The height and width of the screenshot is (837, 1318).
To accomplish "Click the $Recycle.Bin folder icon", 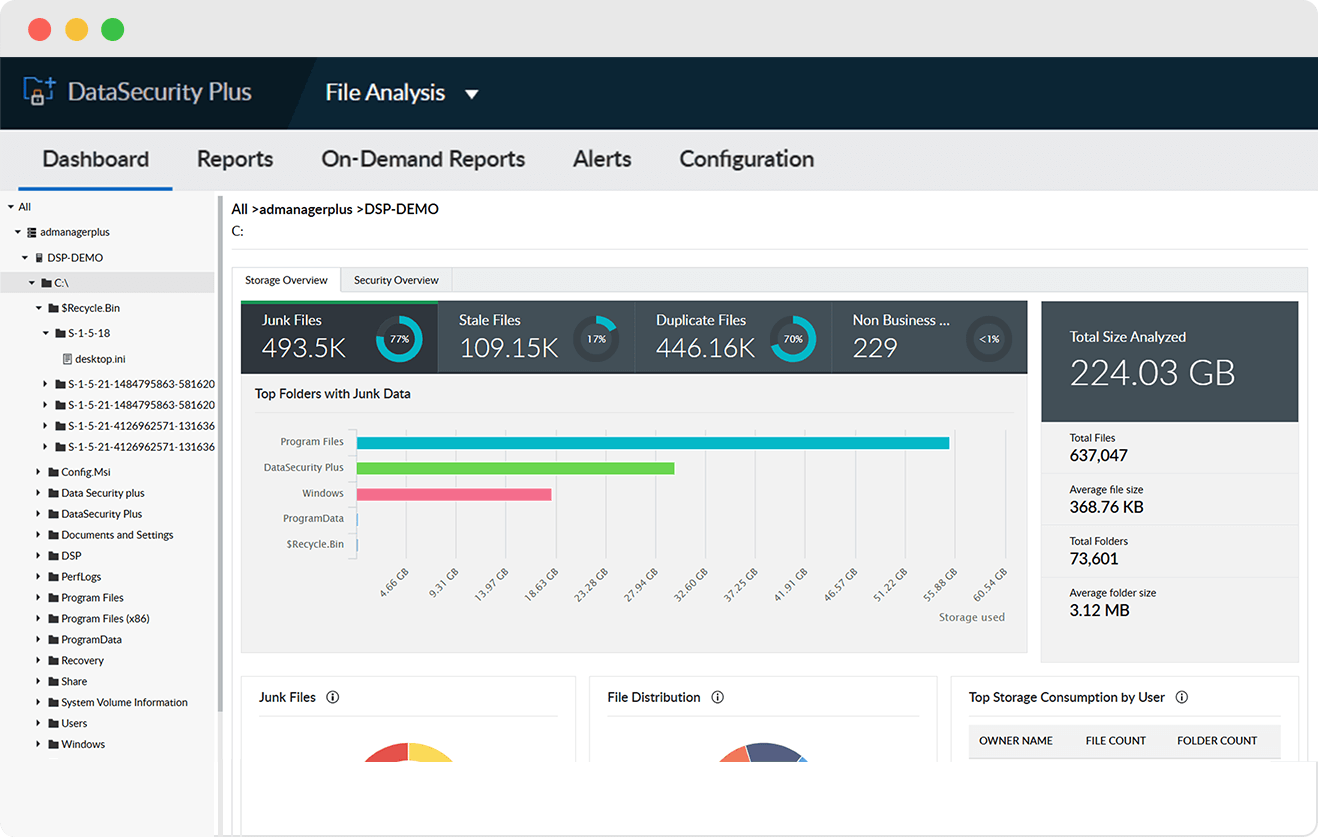I will click(x=53, y=308).
